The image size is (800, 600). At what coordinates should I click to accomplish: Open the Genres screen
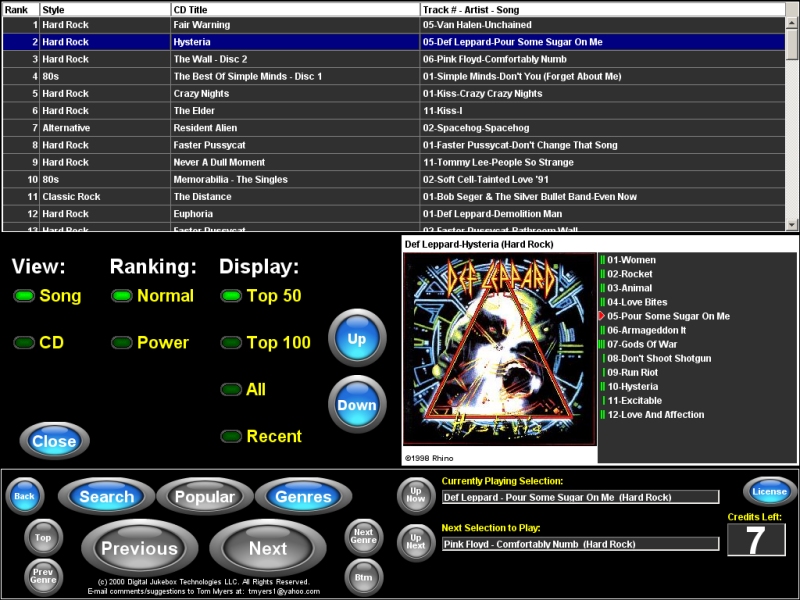[303, 496]
